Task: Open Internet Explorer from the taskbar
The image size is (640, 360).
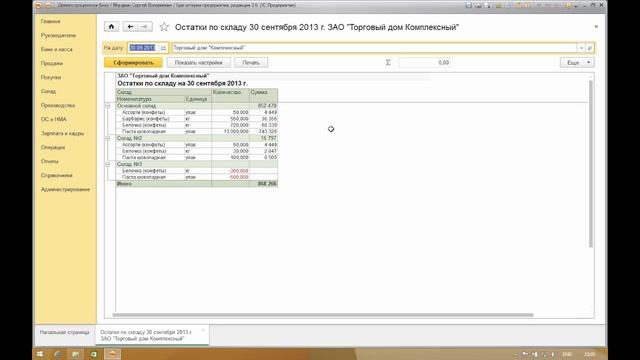Action: (x=58, y=354)
